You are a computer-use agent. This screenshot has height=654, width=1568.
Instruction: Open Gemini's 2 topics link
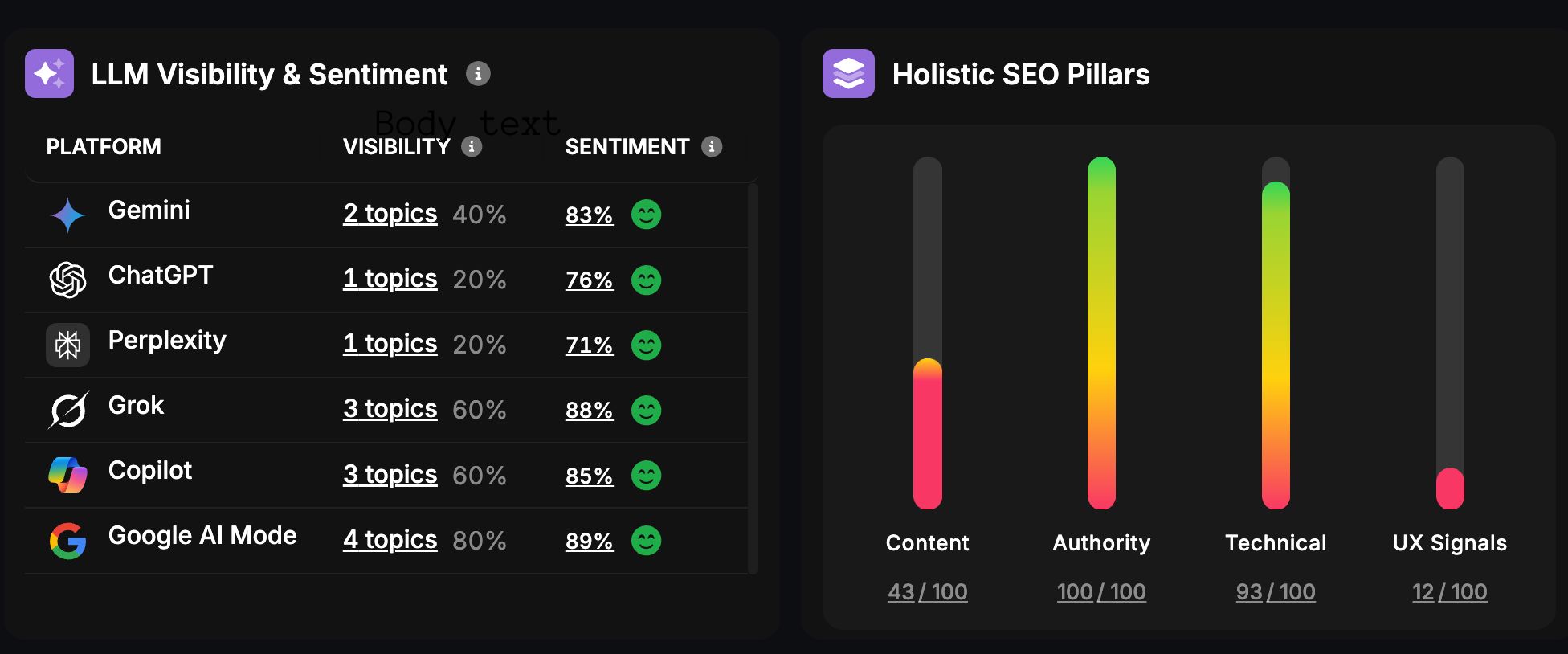point(390,214)
